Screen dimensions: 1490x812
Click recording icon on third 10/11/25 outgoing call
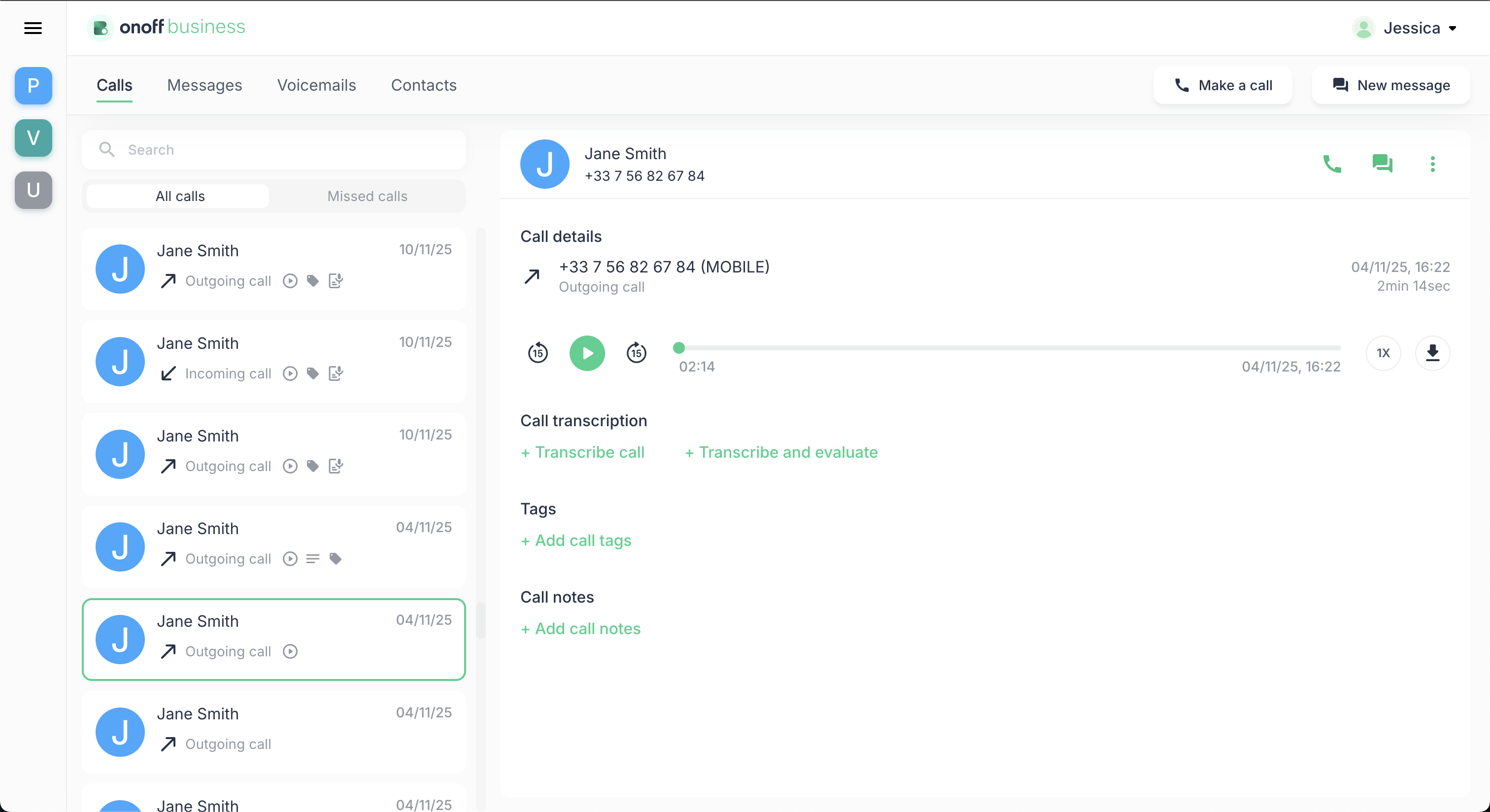click(x=290, y=466)
